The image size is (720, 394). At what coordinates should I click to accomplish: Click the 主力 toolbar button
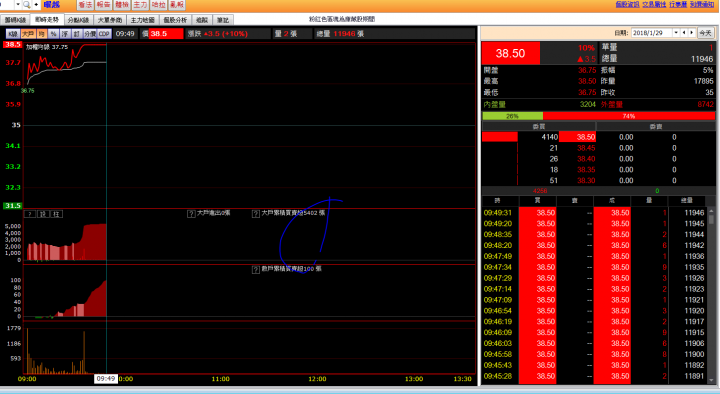coord(140,5)
